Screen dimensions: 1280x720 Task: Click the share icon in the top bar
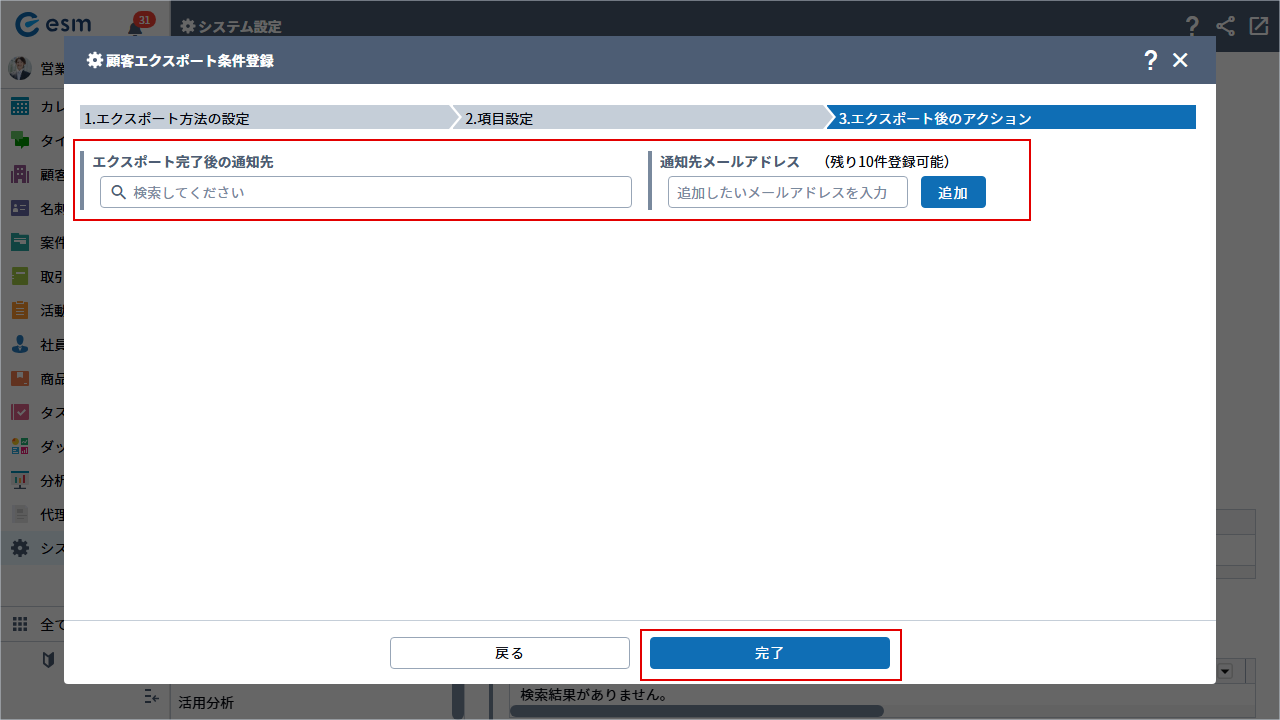coord(1225,26)
